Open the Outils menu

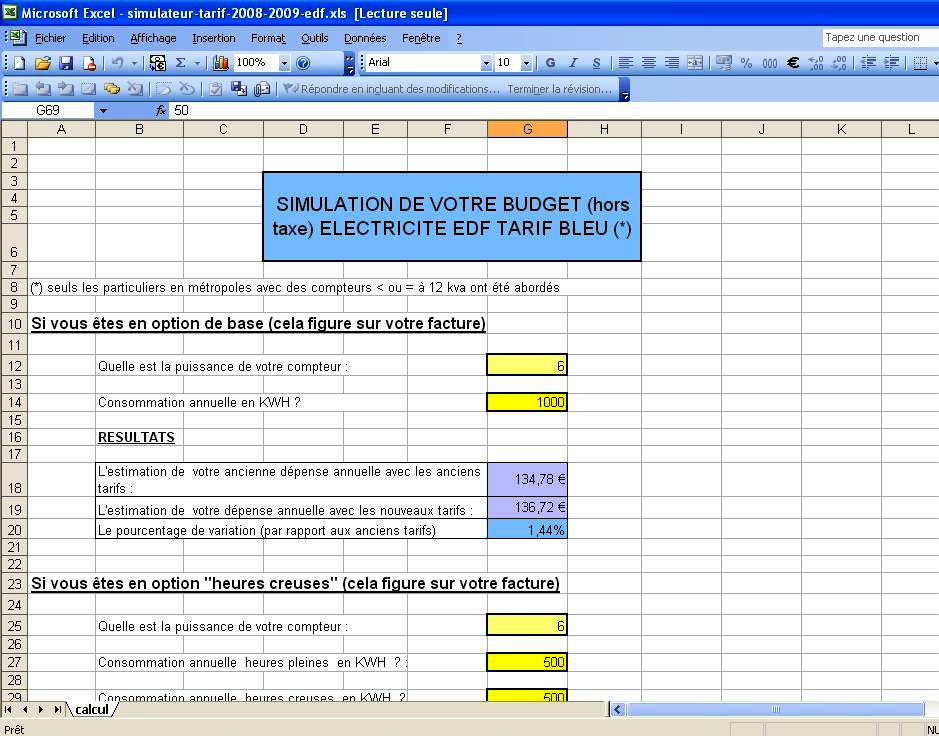[x=314, y=38]
